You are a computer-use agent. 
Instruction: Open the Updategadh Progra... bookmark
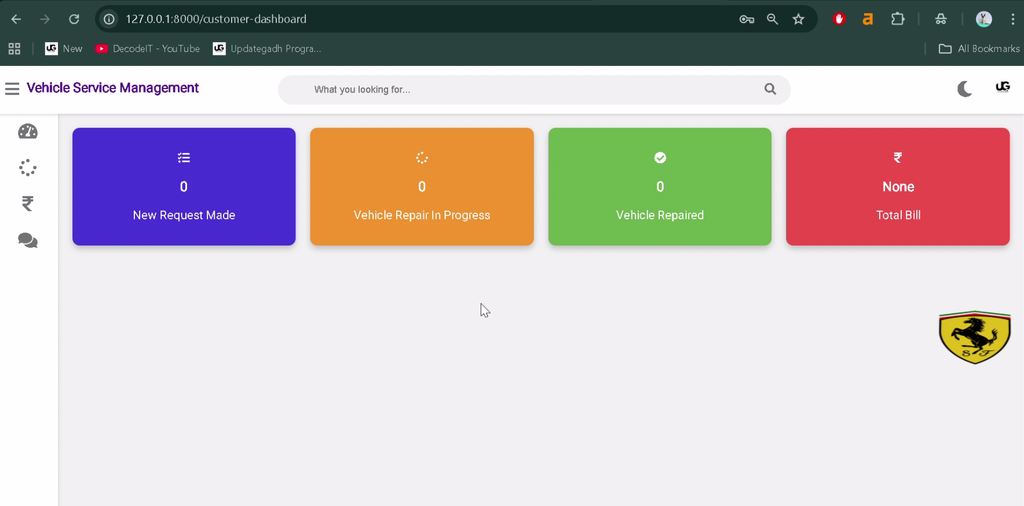coord(267,48)
